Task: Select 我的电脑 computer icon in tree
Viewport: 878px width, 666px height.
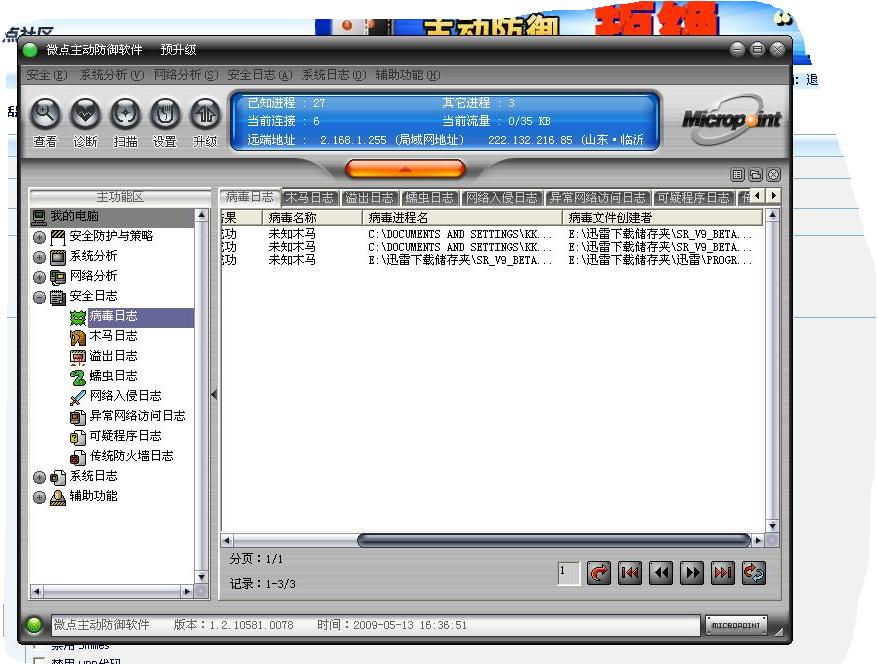Action: click(39, 217)
